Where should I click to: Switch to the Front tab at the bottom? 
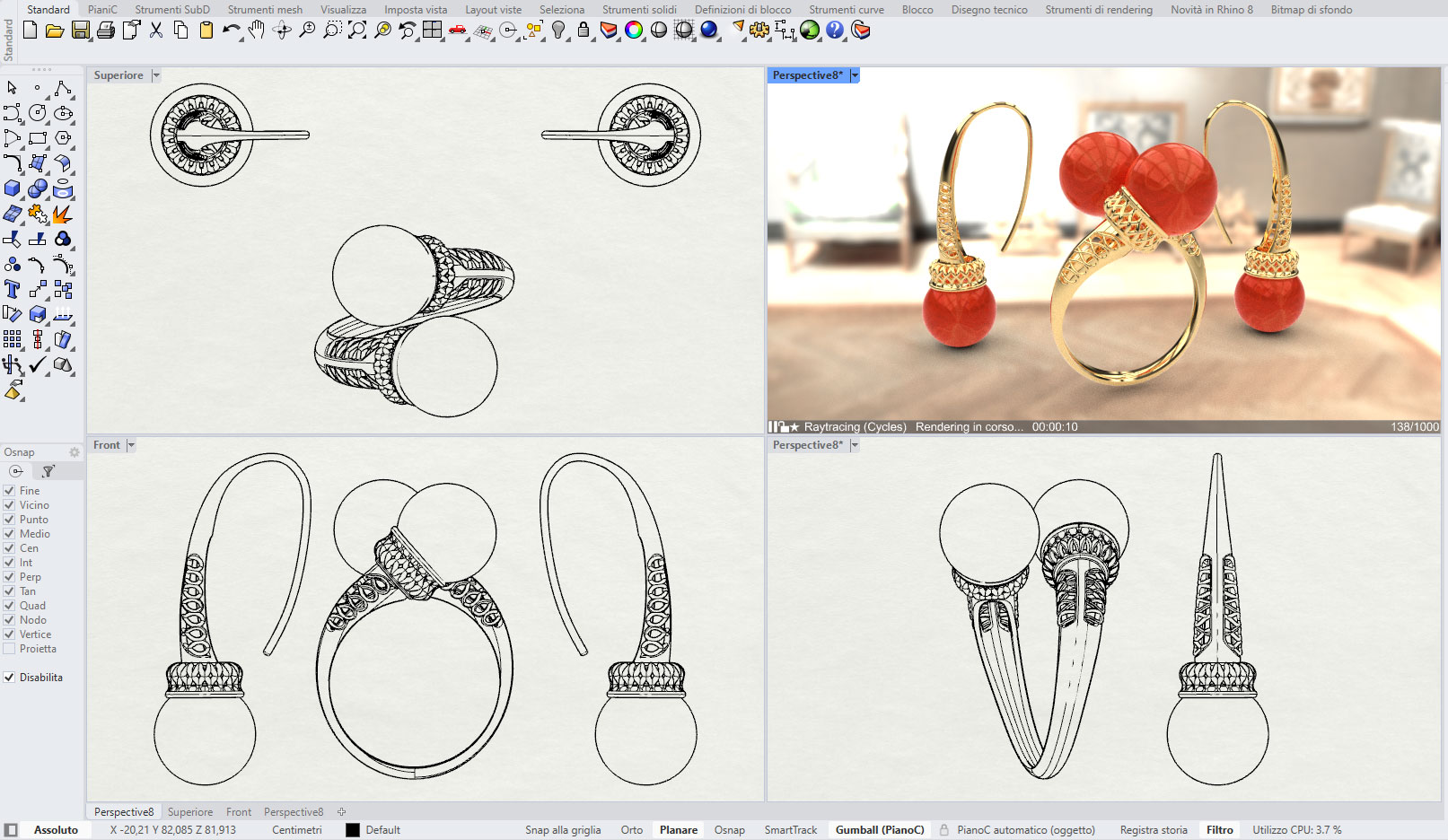pos(239,812)
